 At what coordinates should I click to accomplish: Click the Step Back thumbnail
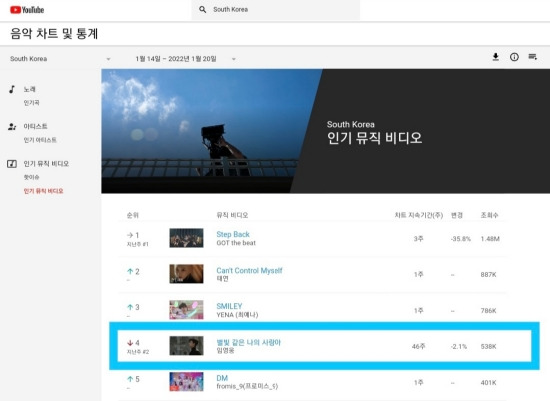coord(186,238)
